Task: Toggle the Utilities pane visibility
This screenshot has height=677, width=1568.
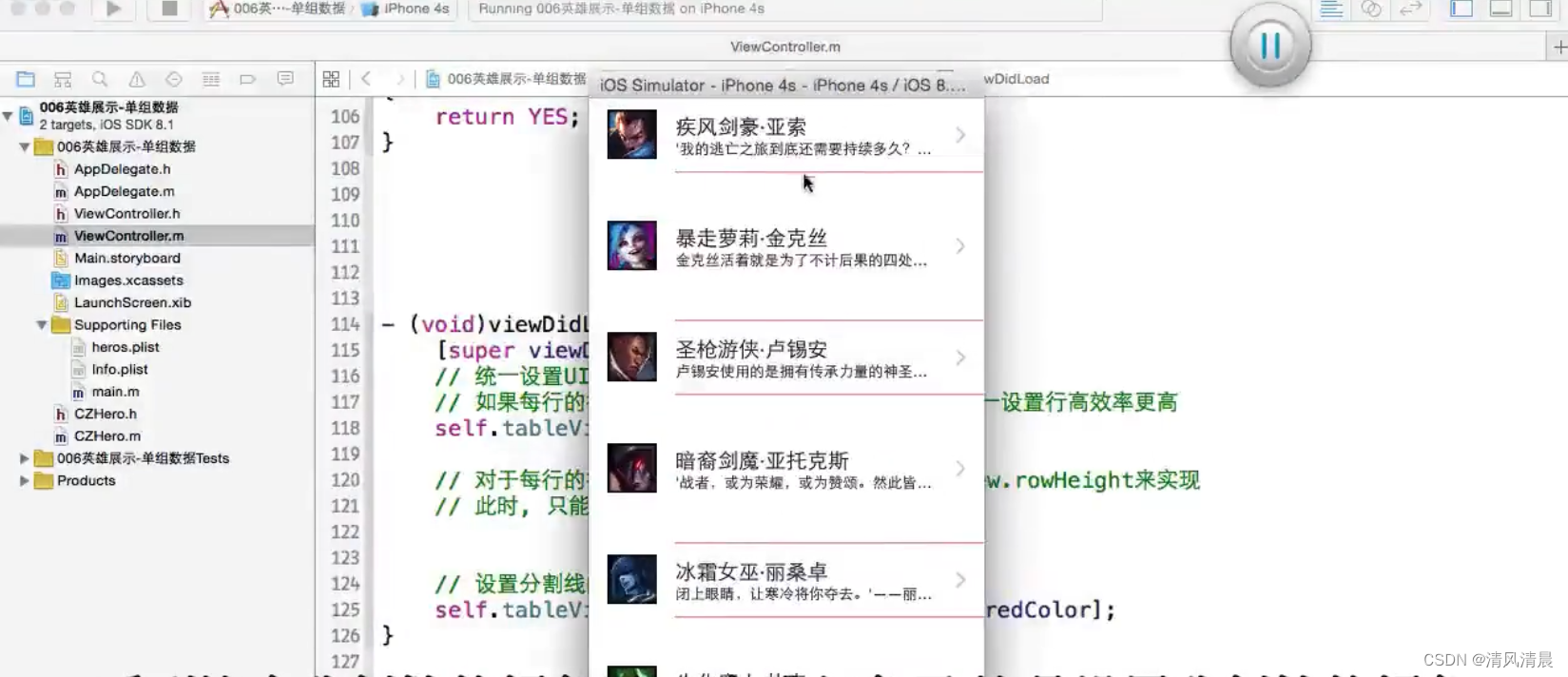Action: 1540,9
